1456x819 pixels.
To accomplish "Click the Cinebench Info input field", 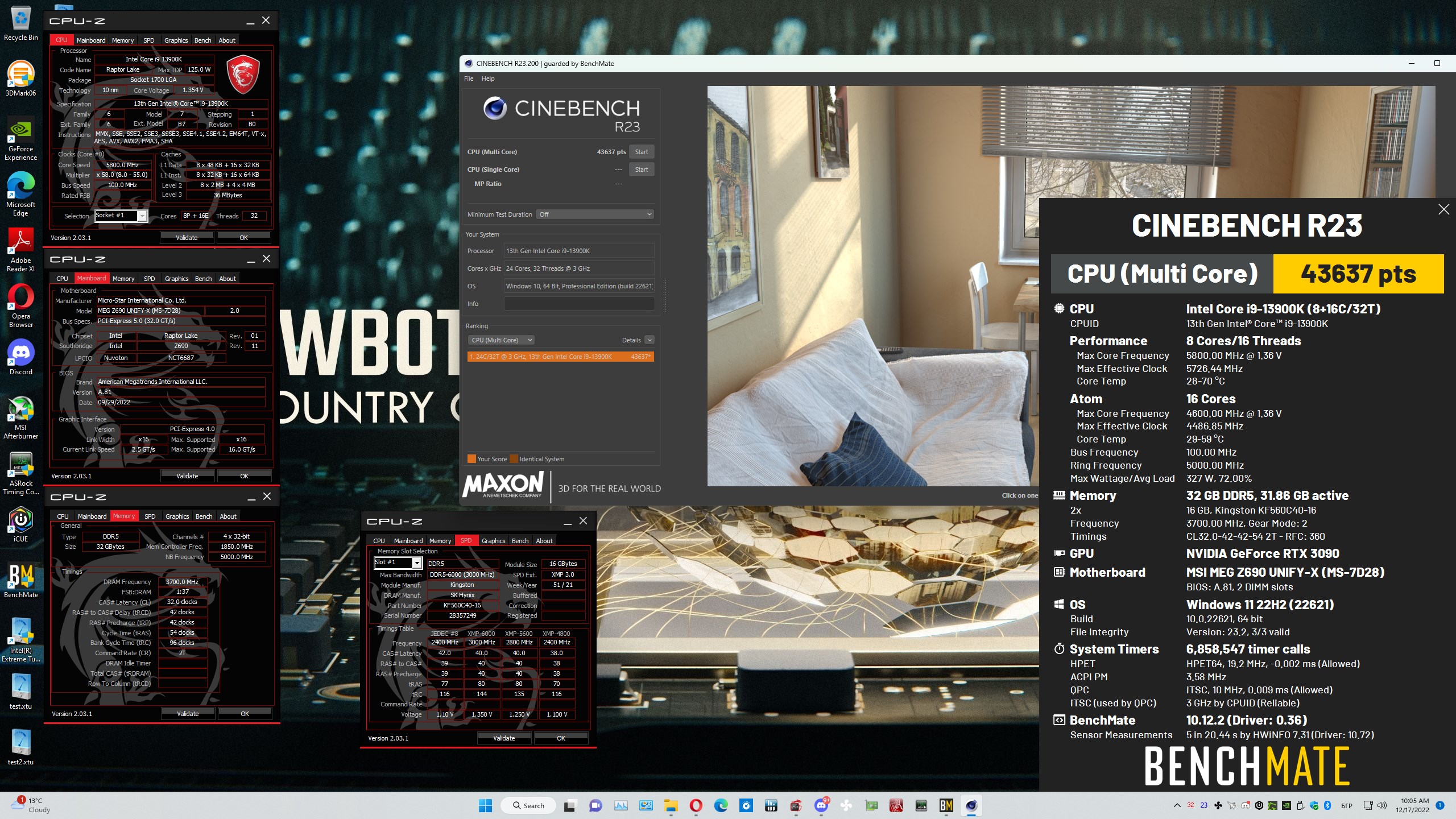I will click(x=579, y=304).
